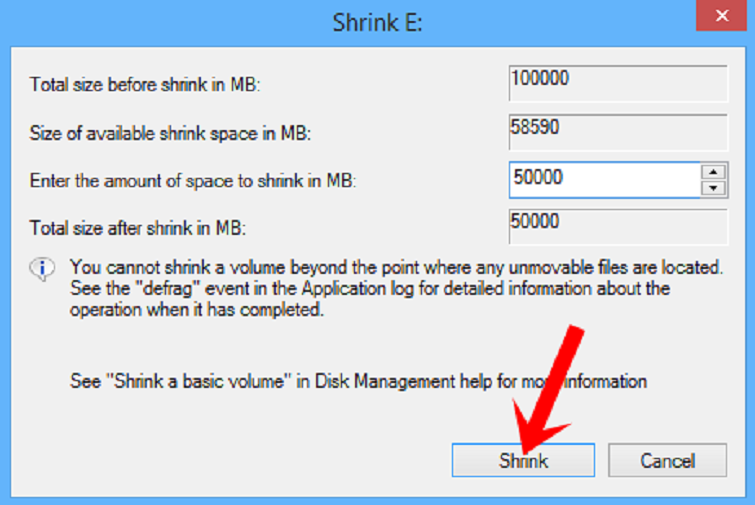Click the red arrow annotation

(548, 385)
